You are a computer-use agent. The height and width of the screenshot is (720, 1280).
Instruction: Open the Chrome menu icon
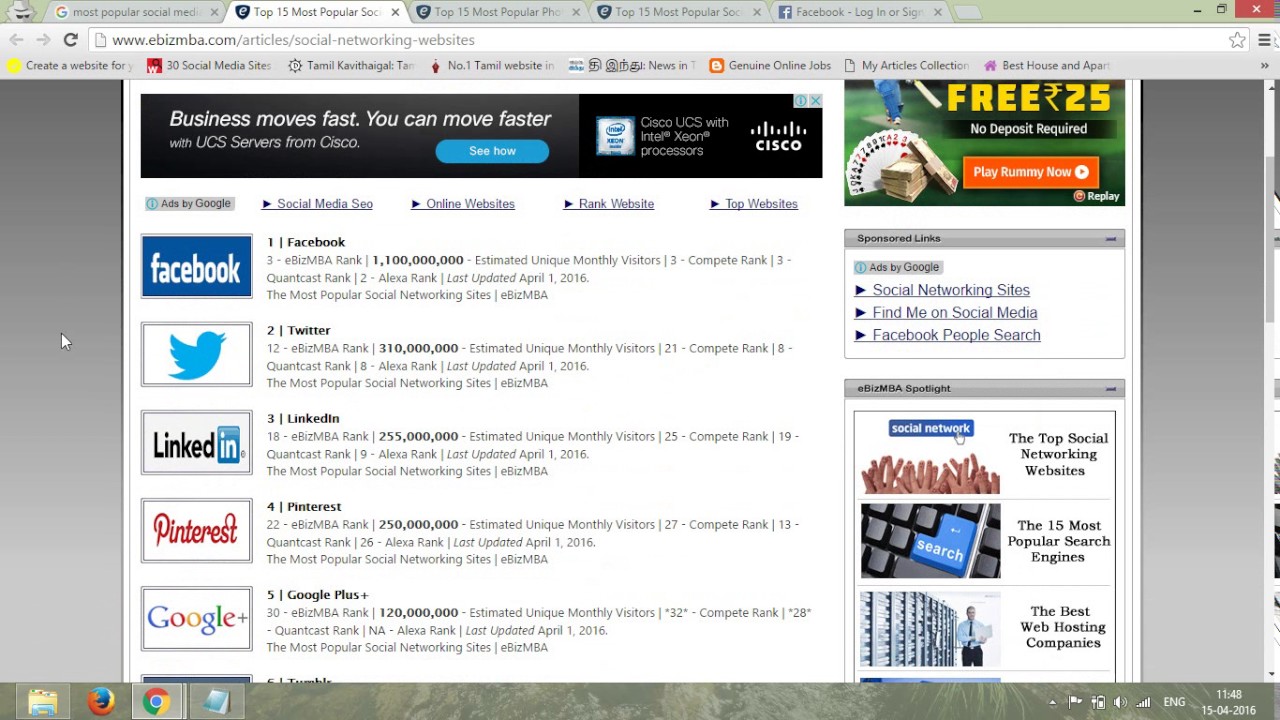click(x=1265, y=40)
